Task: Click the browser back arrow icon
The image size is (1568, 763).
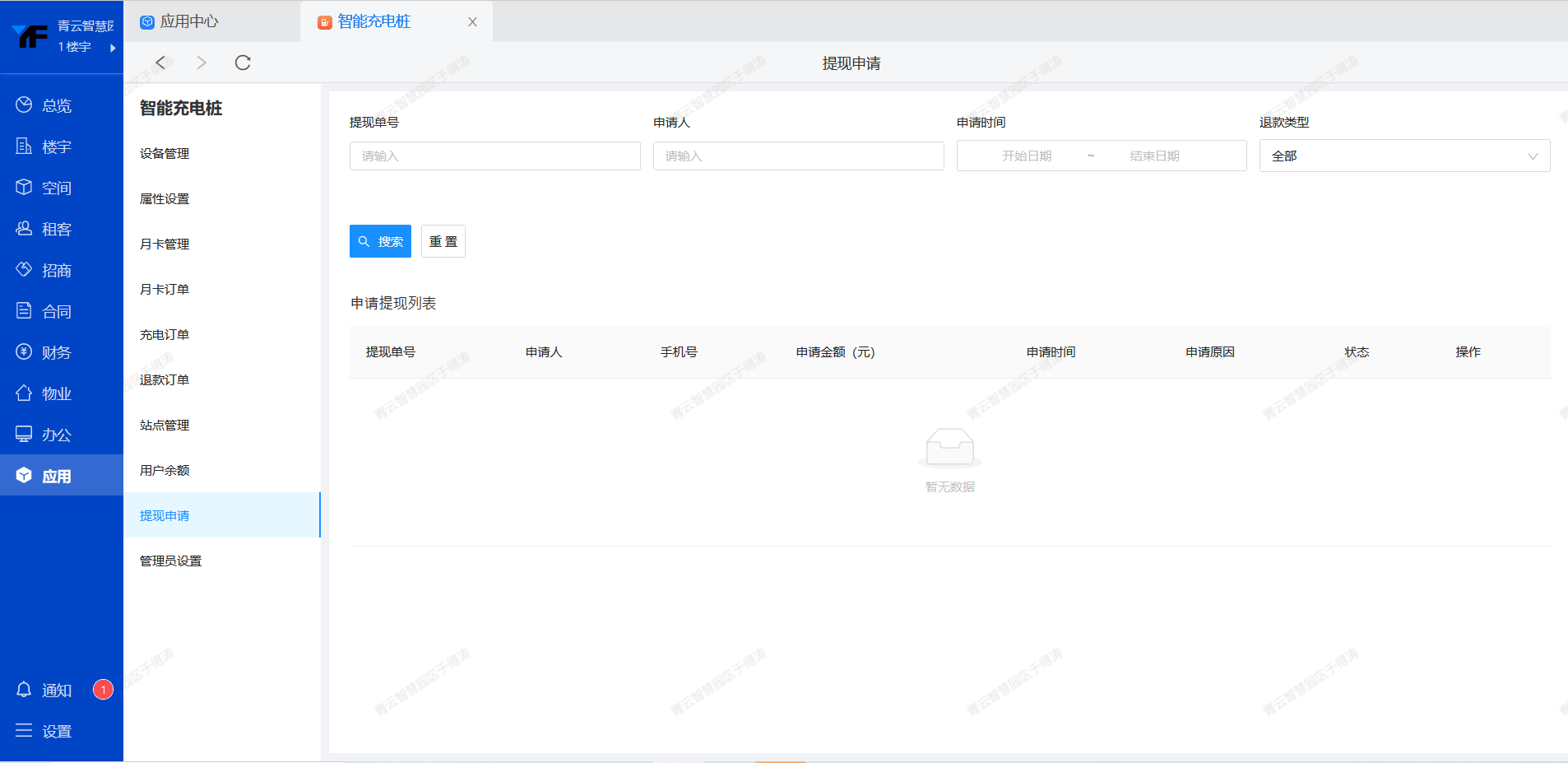Action: tap(160, 63)
